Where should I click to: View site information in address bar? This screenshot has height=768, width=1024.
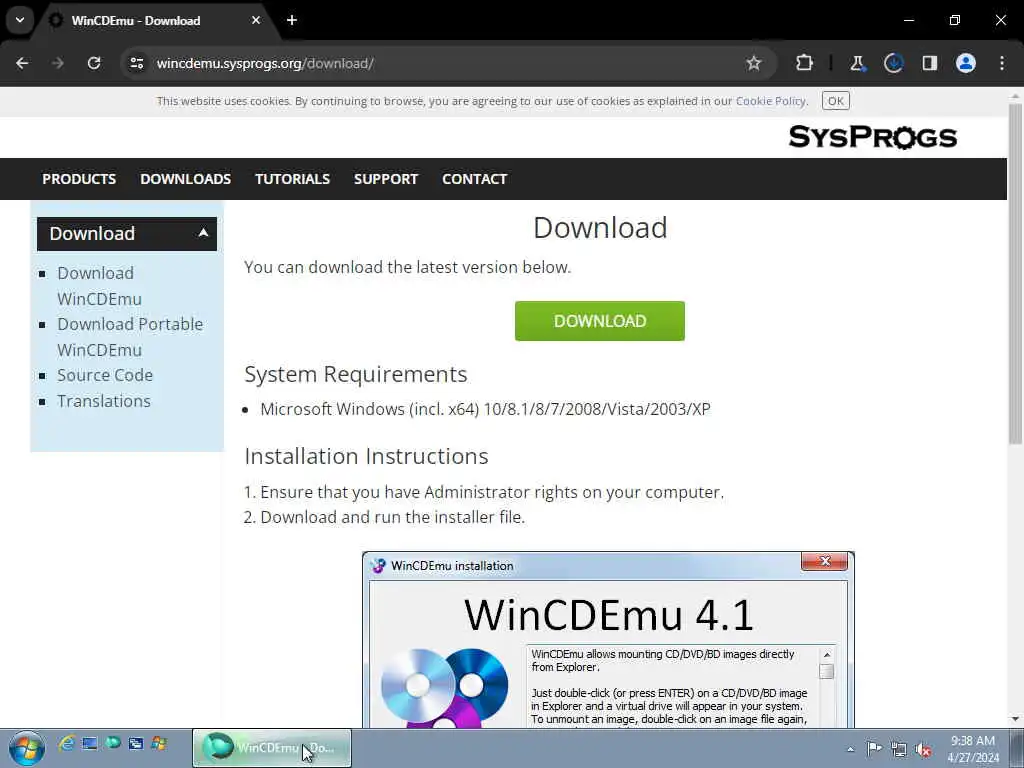click(136, 63)
